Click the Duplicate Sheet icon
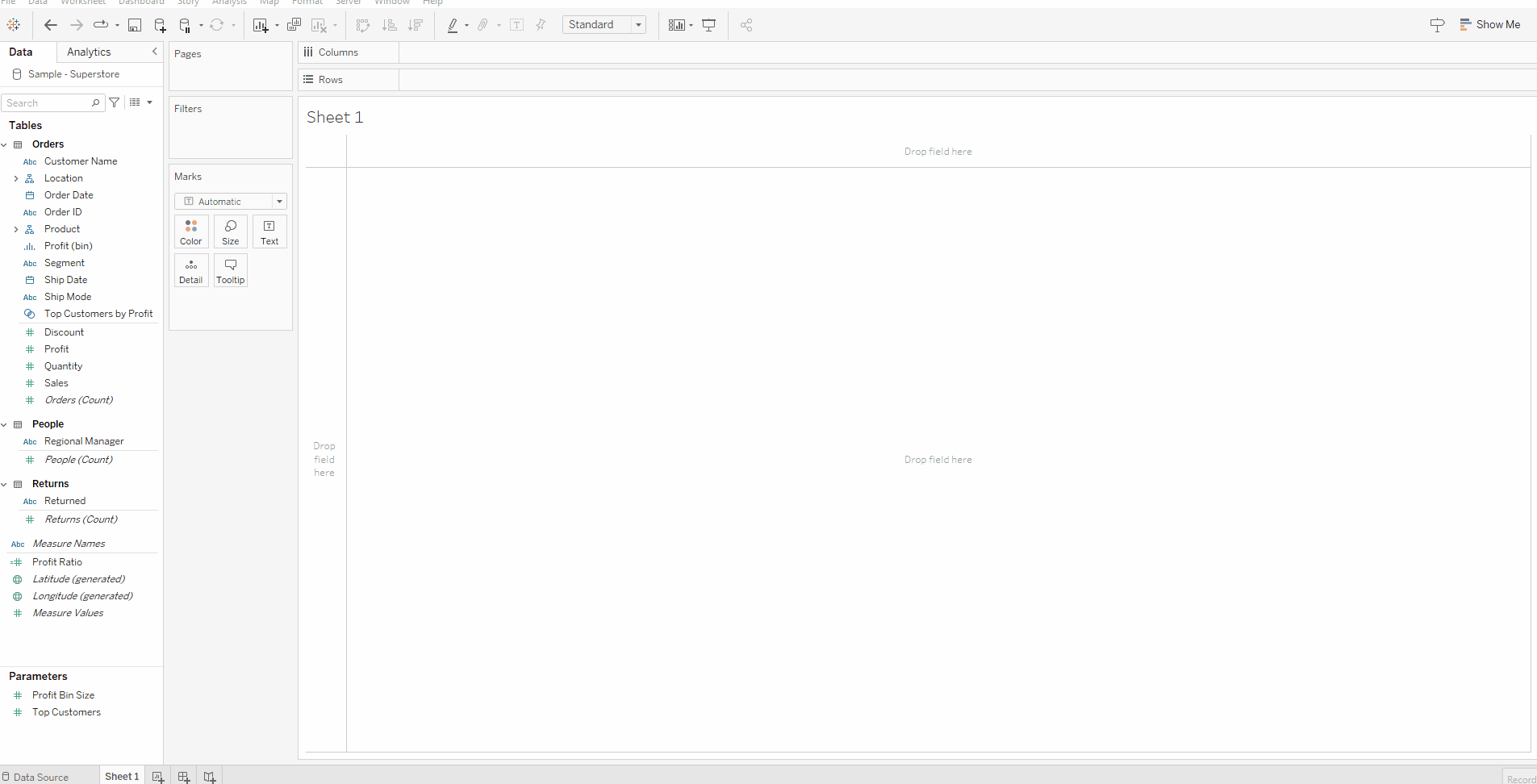 click(x=294, y=25)
